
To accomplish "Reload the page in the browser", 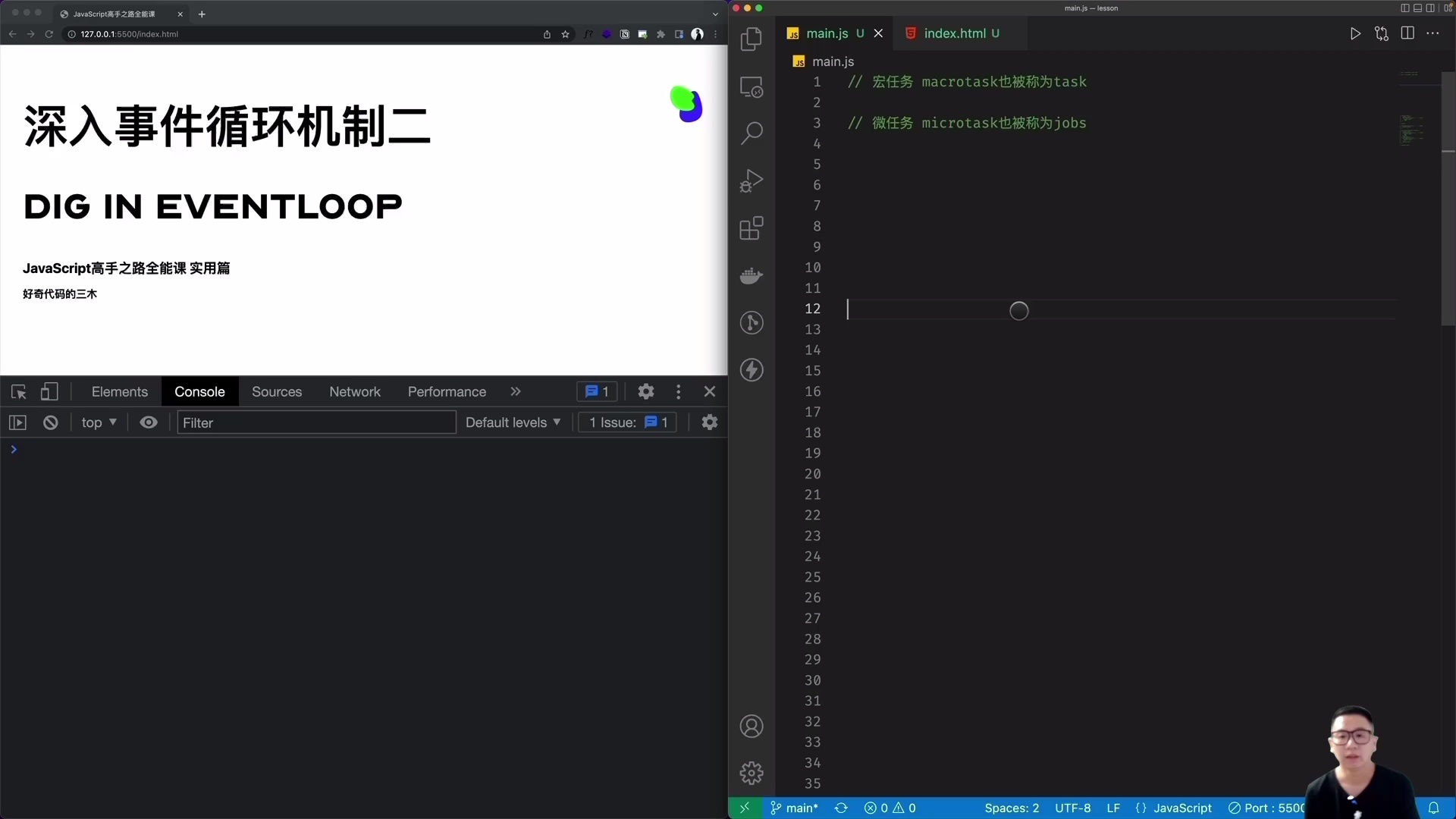I will point(49,34).
